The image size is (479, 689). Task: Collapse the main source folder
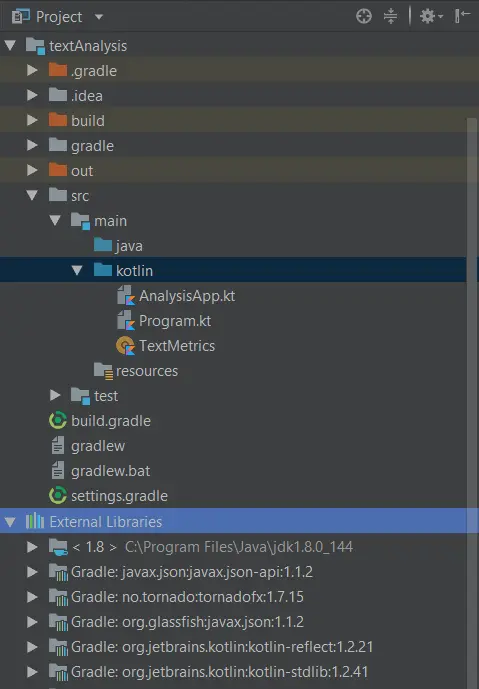tap(55, 220)
